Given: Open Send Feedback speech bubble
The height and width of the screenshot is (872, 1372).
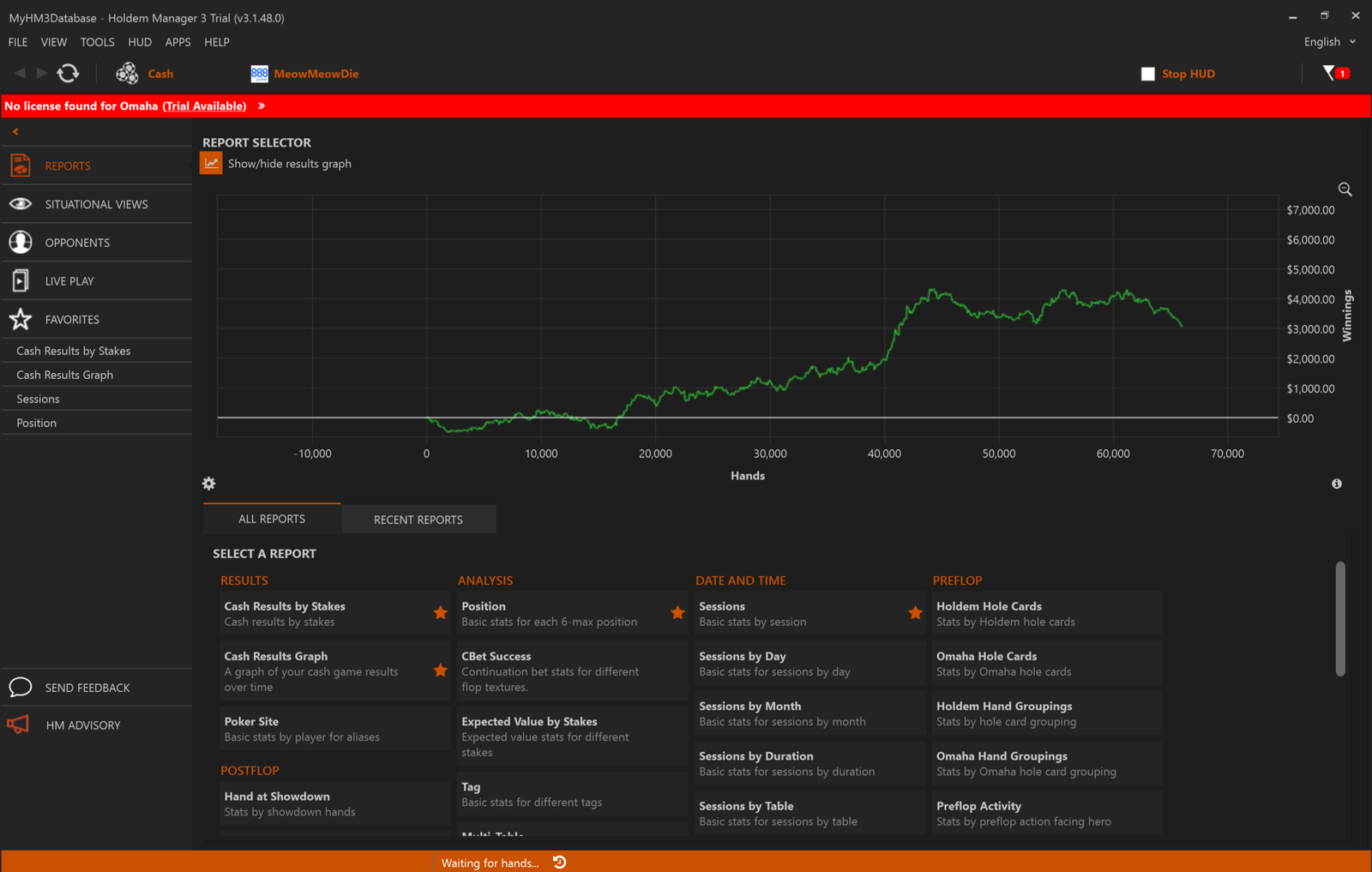Looking at the screenshot, I should point(21,687).
